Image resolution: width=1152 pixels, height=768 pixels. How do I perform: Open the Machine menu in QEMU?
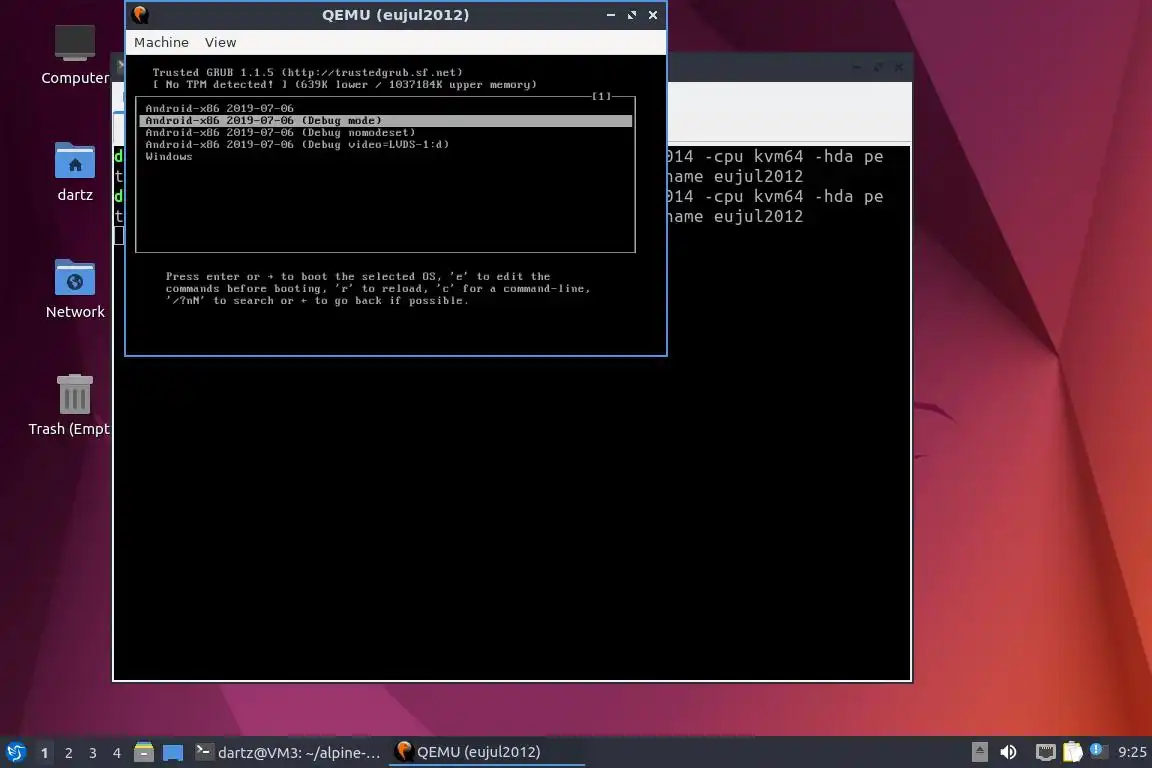point(161,43)
